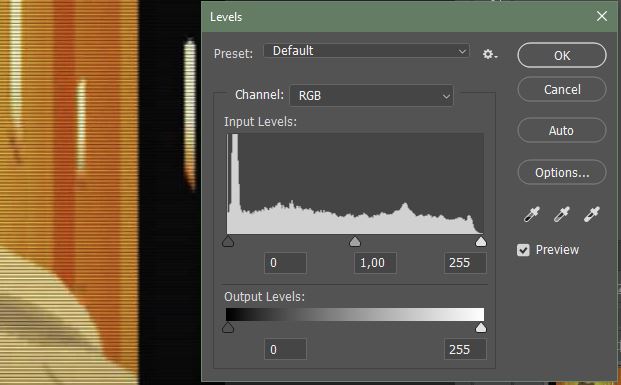Open the Options... dialog
The height and width of the screenshot is (385, 621).
(x=562, y=172)
